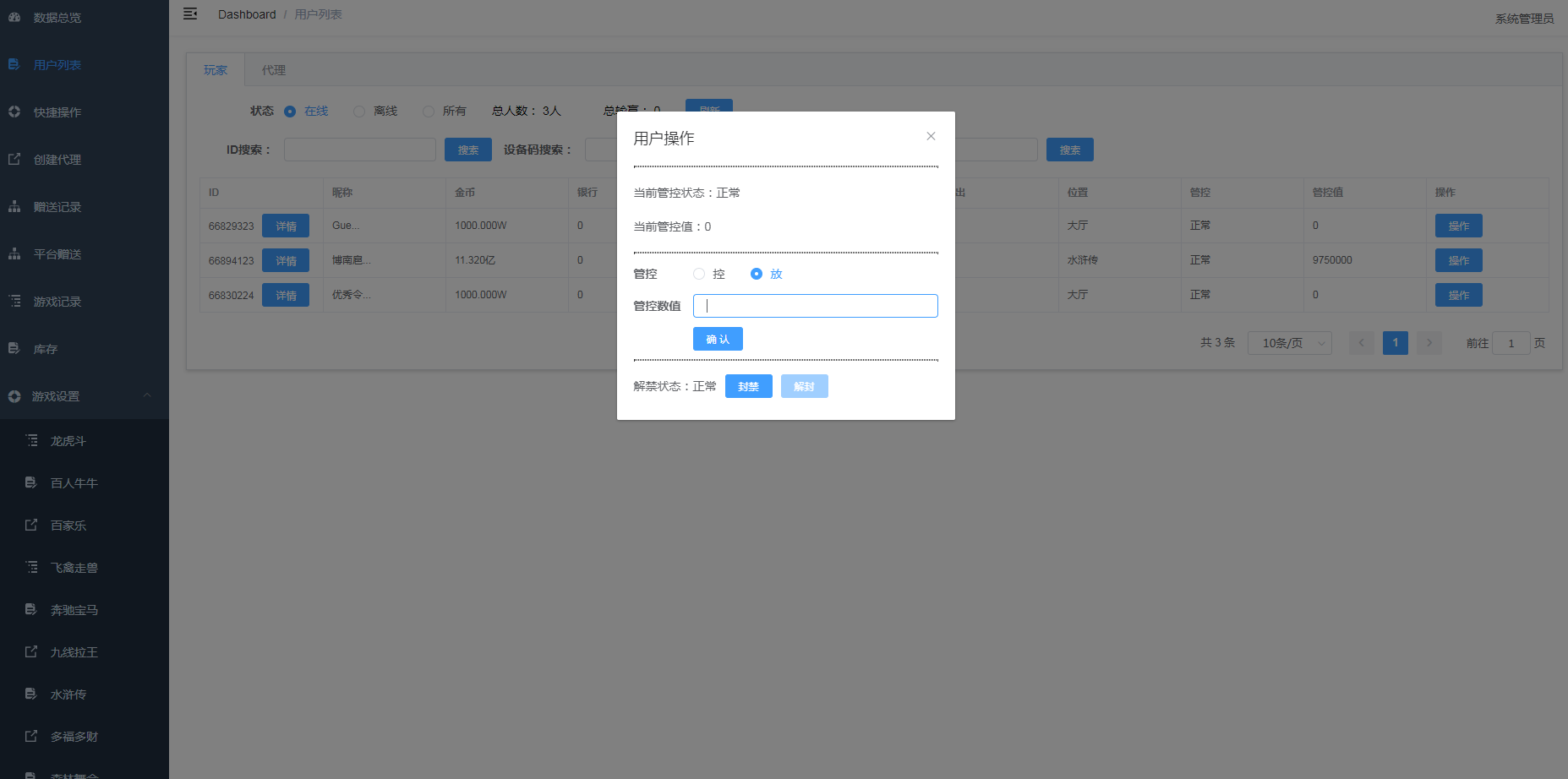Select the 控 radio button
Viewport: 1568px width, 779px height.
[x=699, y=274]
